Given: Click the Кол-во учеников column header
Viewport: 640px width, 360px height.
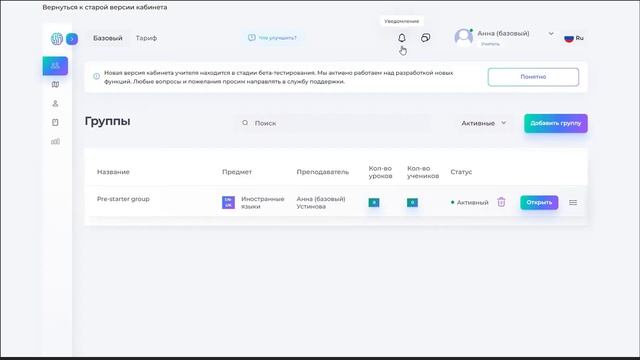Looking at the screenshot, I should [423, 172].
